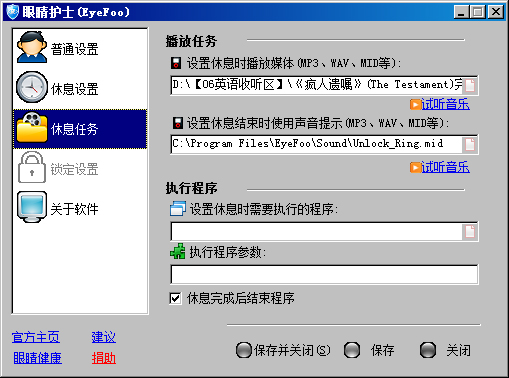The image size is (509, 378).
Task: Open the 眼睛健康 link
Action: 37,358
